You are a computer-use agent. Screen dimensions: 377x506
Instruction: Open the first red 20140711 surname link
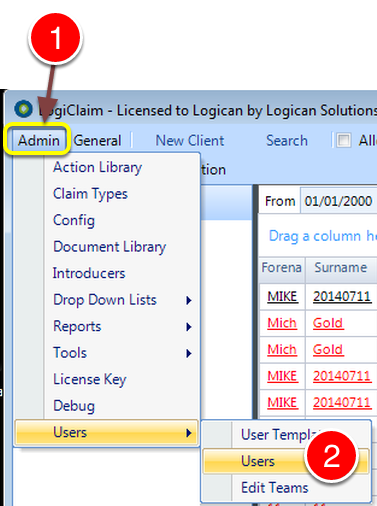coord(342,376)
